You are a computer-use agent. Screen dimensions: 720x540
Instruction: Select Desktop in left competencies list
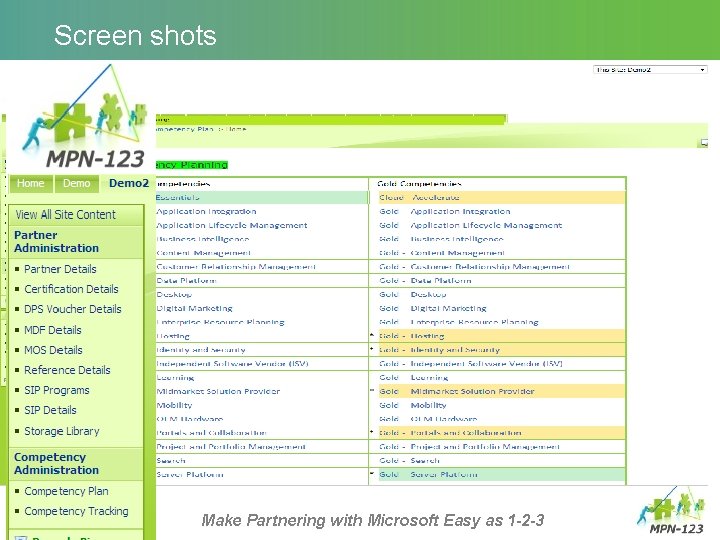(x=174, y=294)
